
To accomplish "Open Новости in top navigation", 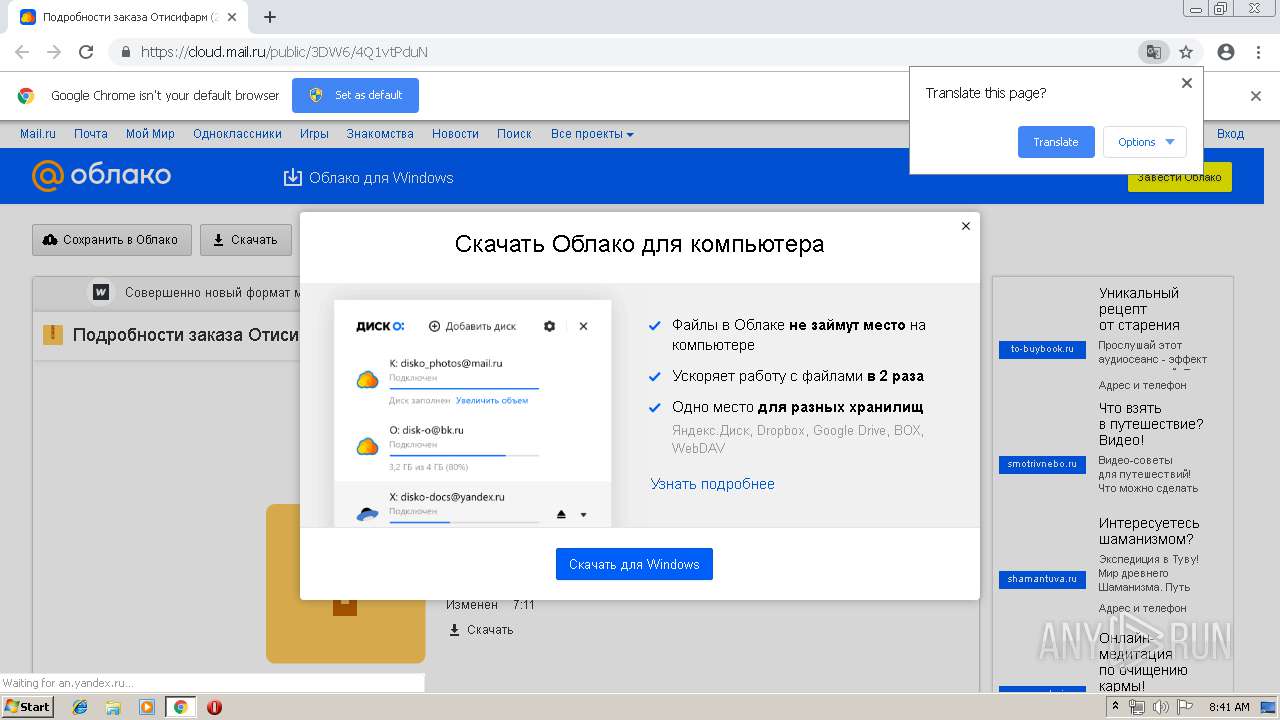I will tap(455, 134).
